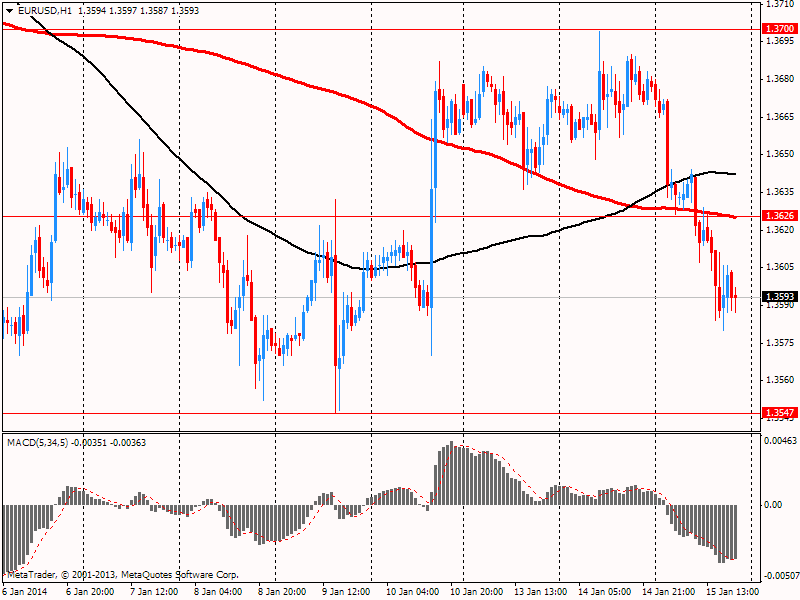Click the 8 Jan 20:00 time label
This screenshot has width=800, height=600.
282,591
